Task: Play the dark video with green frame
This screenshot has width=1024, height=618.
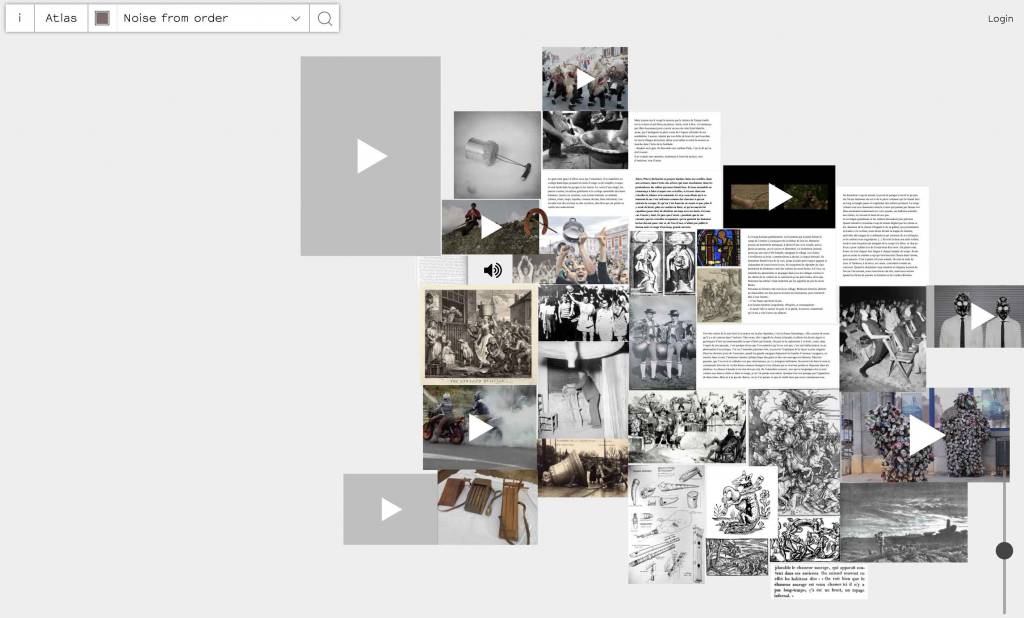Action: (779, 197)
